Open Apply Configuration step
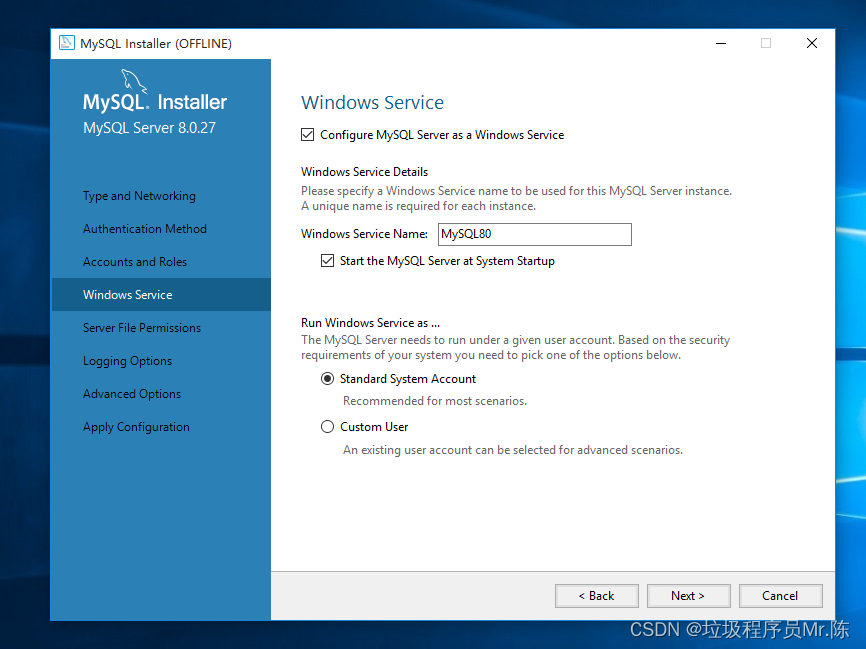The width and height of the screenshot is (866, 649). click(136, 427)
